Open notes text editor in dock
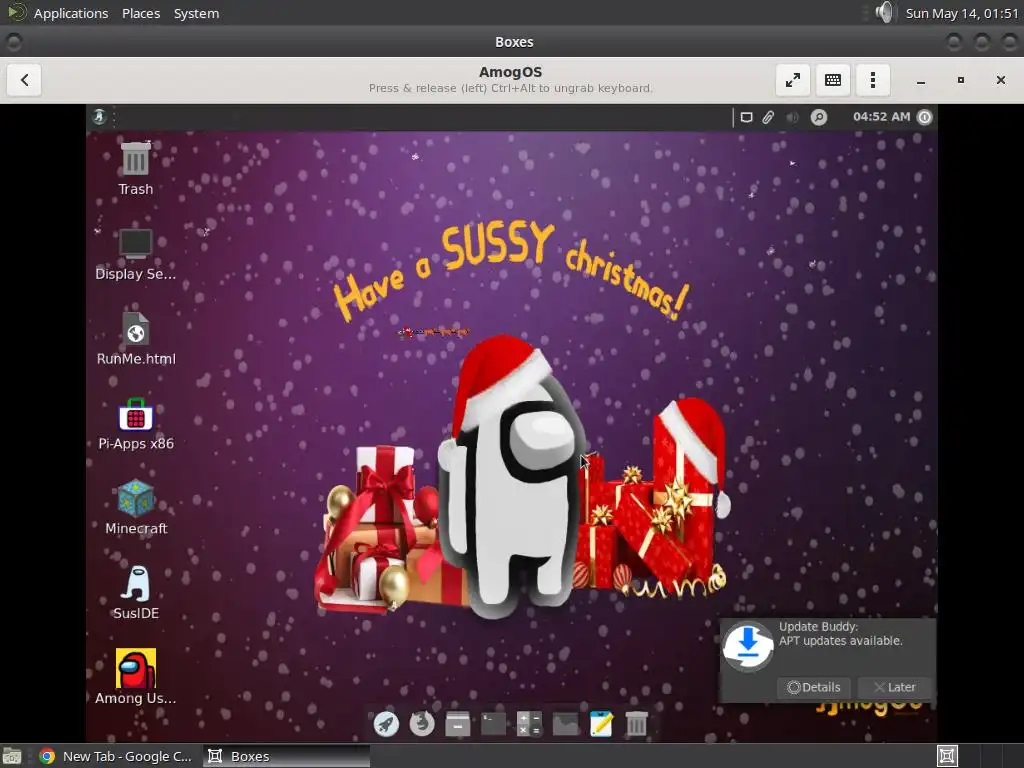Viewport: 1024px width, 768px height. (x=601, y=724)
